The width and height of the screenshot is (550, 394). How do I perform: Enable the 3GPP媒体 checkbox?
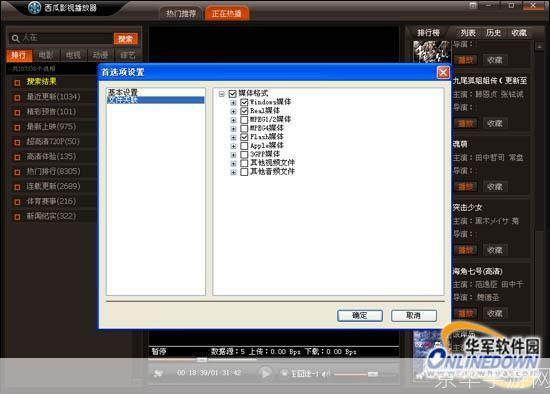coord(244,154)
